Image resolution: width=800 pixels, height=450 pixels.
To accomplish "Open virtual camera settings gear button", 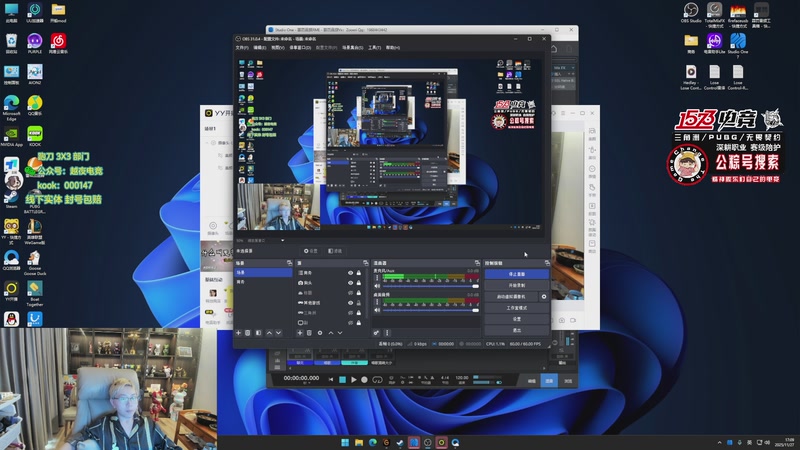I will point(543,296).
